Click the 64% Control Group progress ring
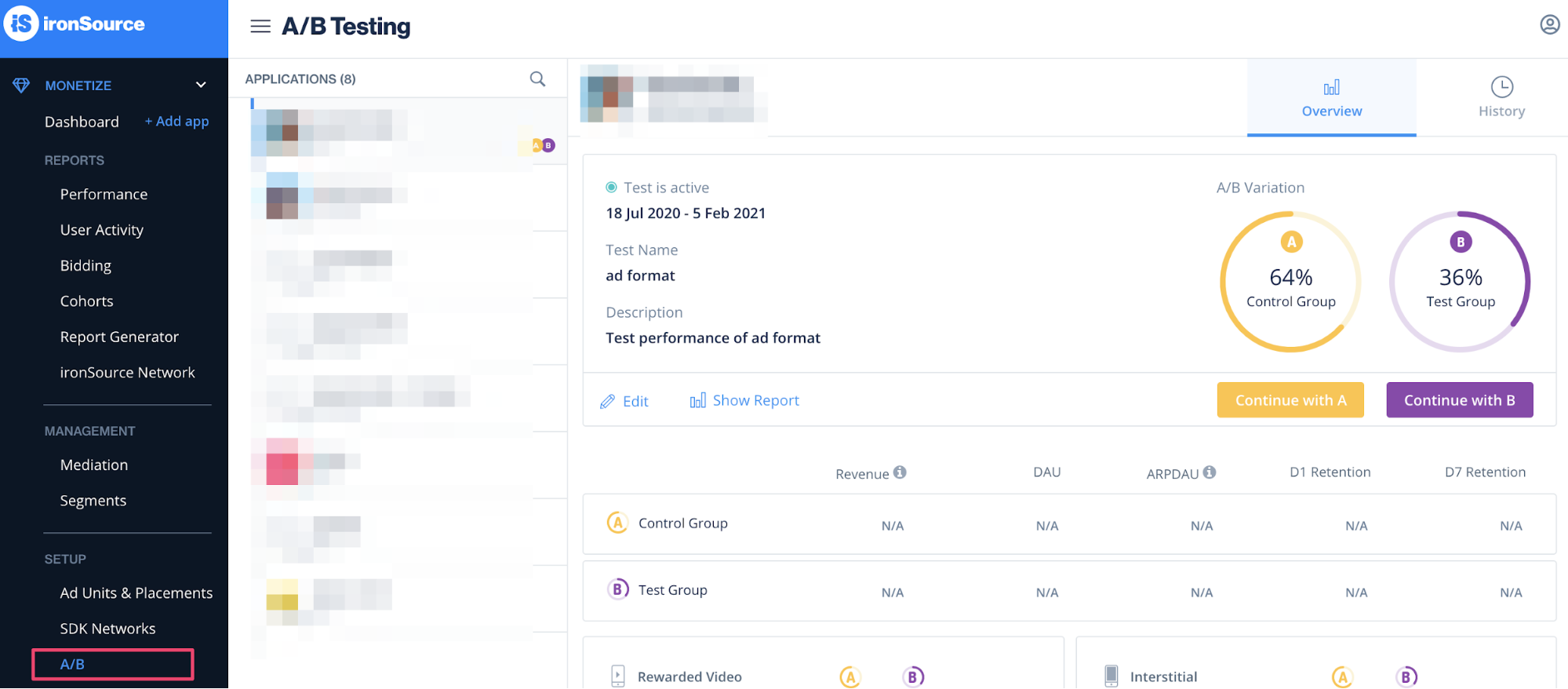The width and height of the screenshot is (1568, 689). coord(1290,281)
